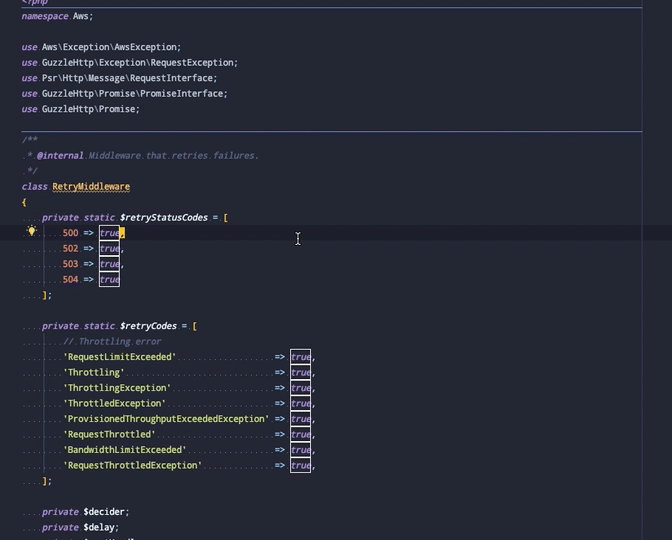Click closing bracket of $retryCodes array
Screen dimensions: 672x540
click(45, 481)
